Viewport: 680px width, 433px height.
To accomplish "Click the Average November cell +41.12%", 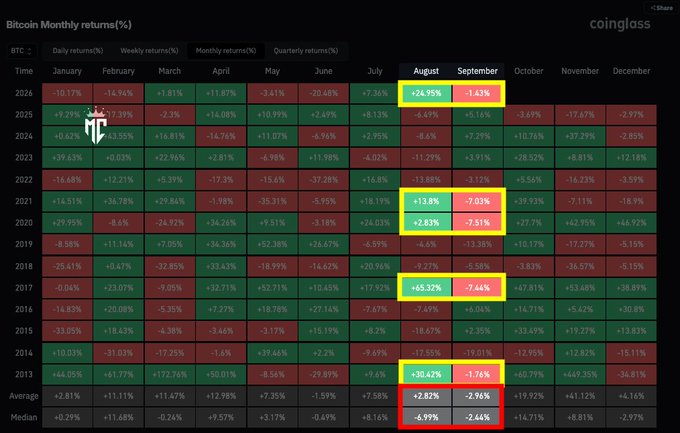I will pos(580,396).
